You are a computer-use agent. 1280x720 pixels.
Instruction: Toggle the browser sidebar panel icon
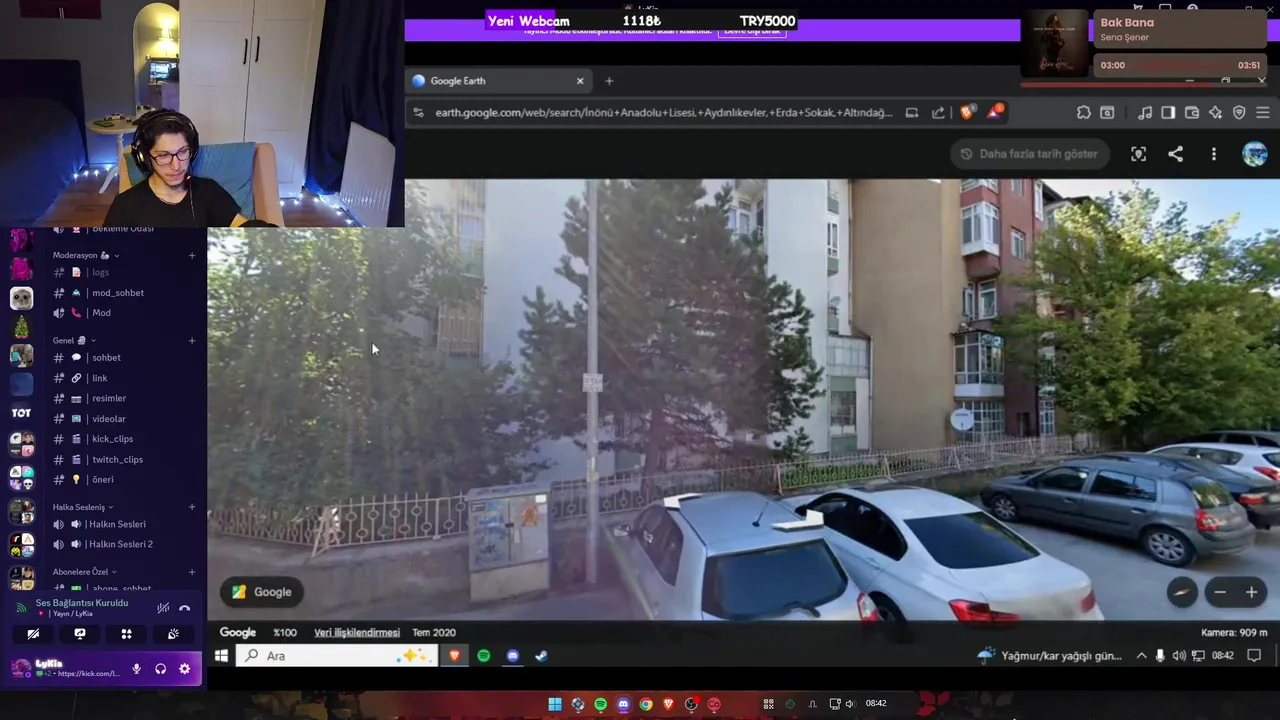click(x=1168, y=113)
